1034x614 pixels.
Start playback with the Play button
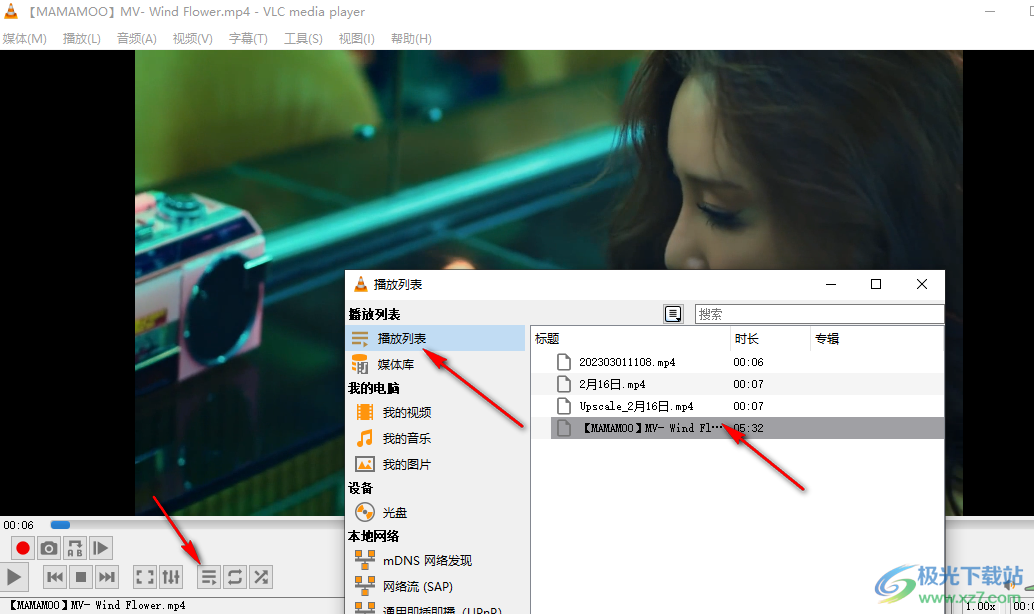pos(14,577)
